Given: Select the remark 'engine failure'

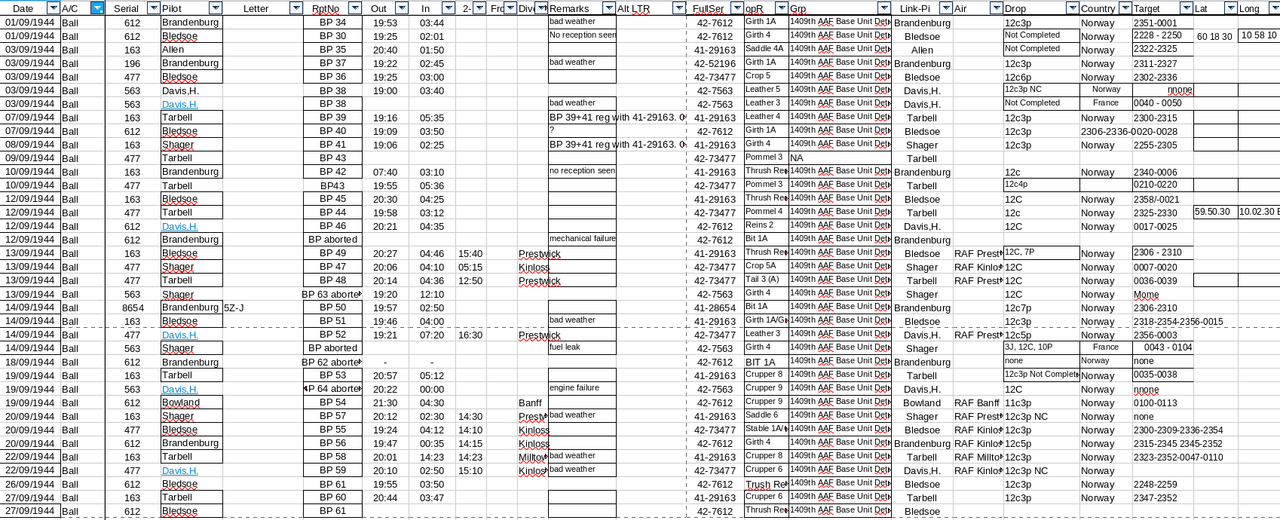Looking at the screenshot, I should pos(581,388).
